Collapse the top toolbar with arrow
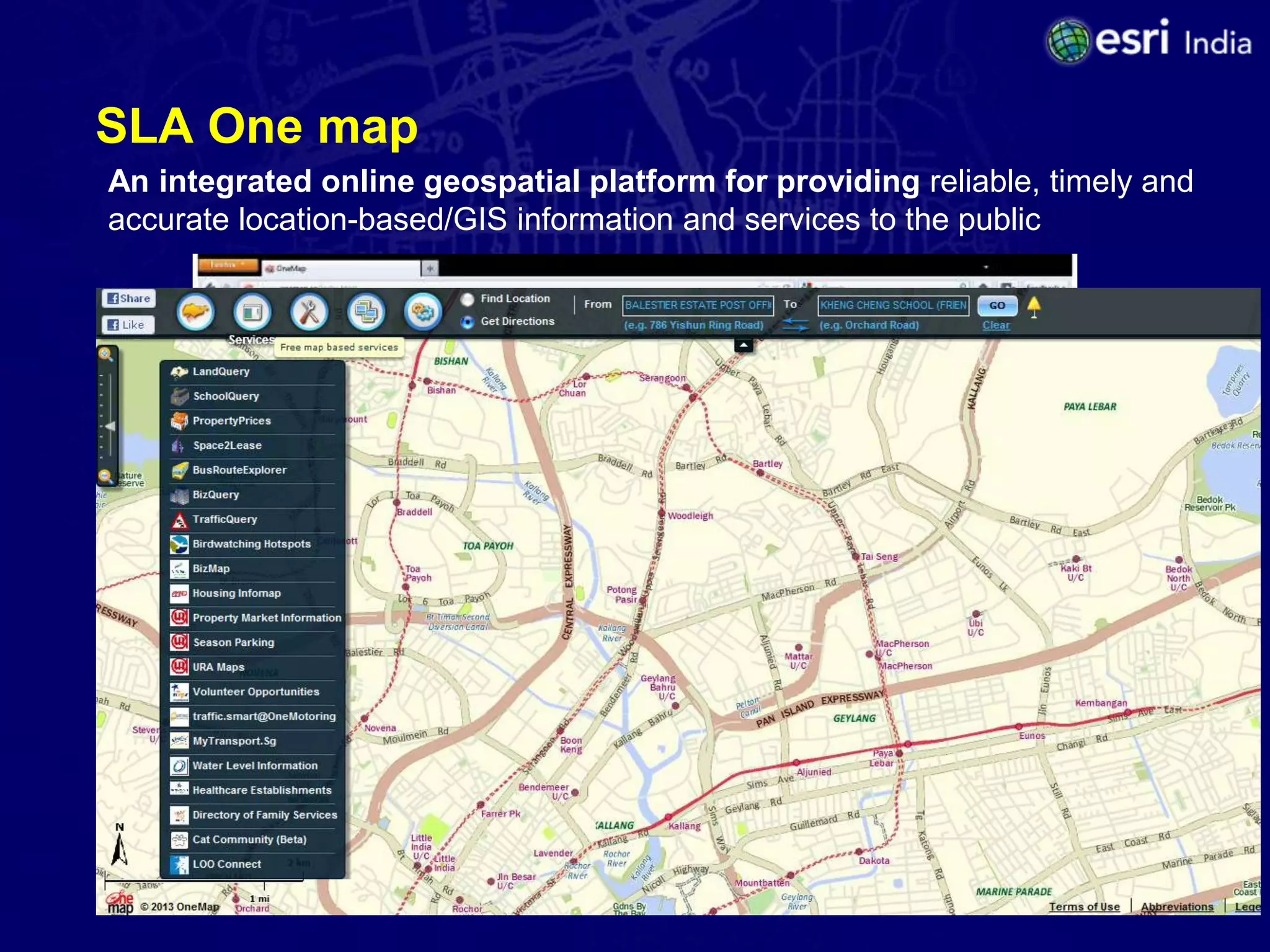Image resolution: width=1270 pixels, height=952 pixels. (x=744, y=345)
